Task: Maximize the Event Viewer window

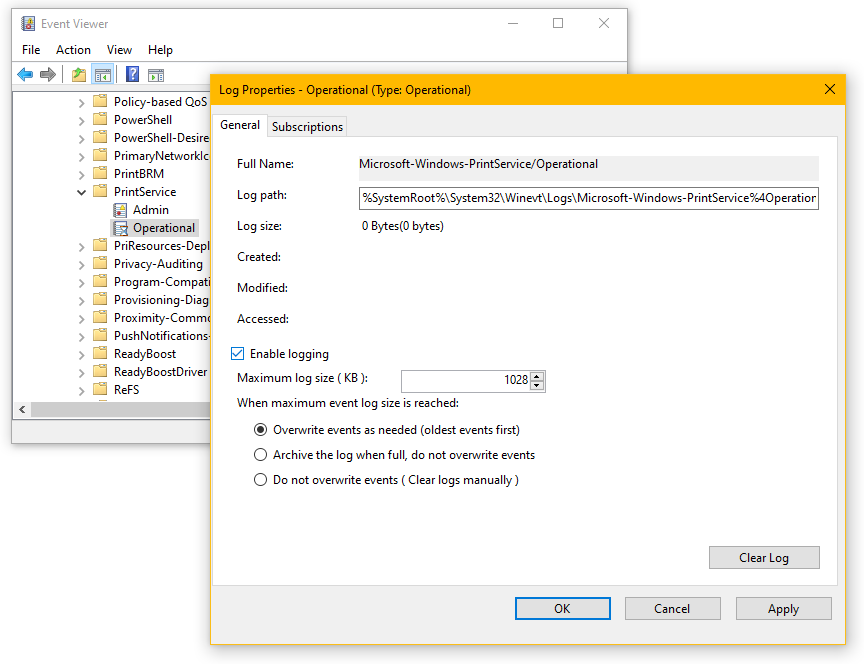Action: (558, 23)
